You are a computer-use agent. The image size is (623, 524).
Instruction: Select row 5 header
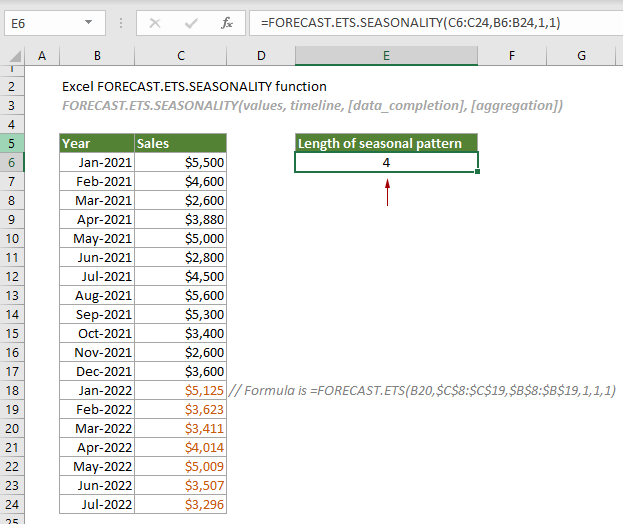pyautogui.click(x=12, y=143)
